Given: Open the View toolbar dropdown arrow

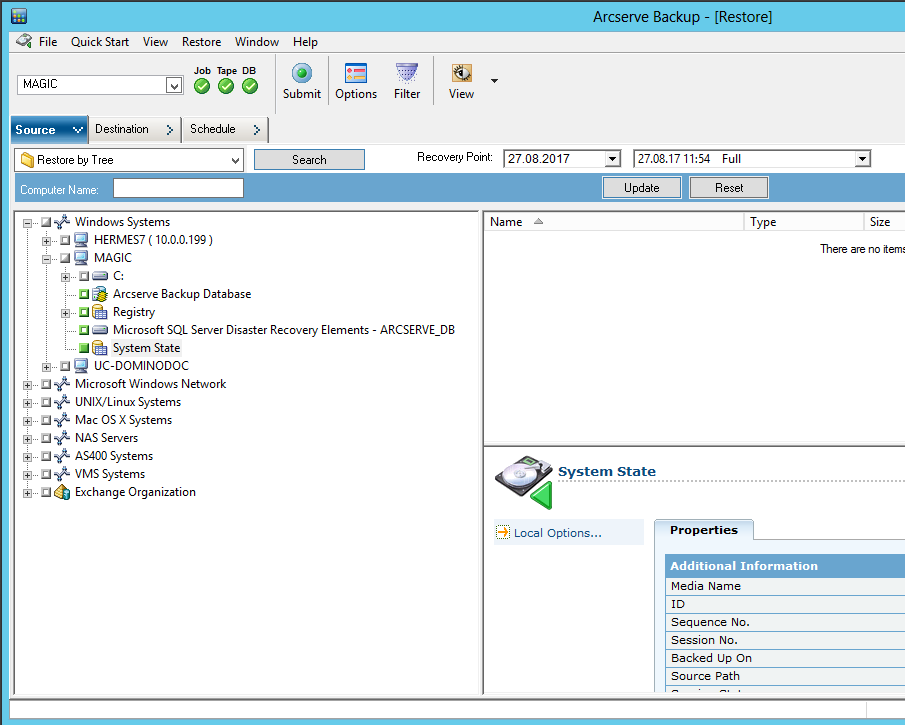Looking at the screenshot, I should tap(494, 81).
